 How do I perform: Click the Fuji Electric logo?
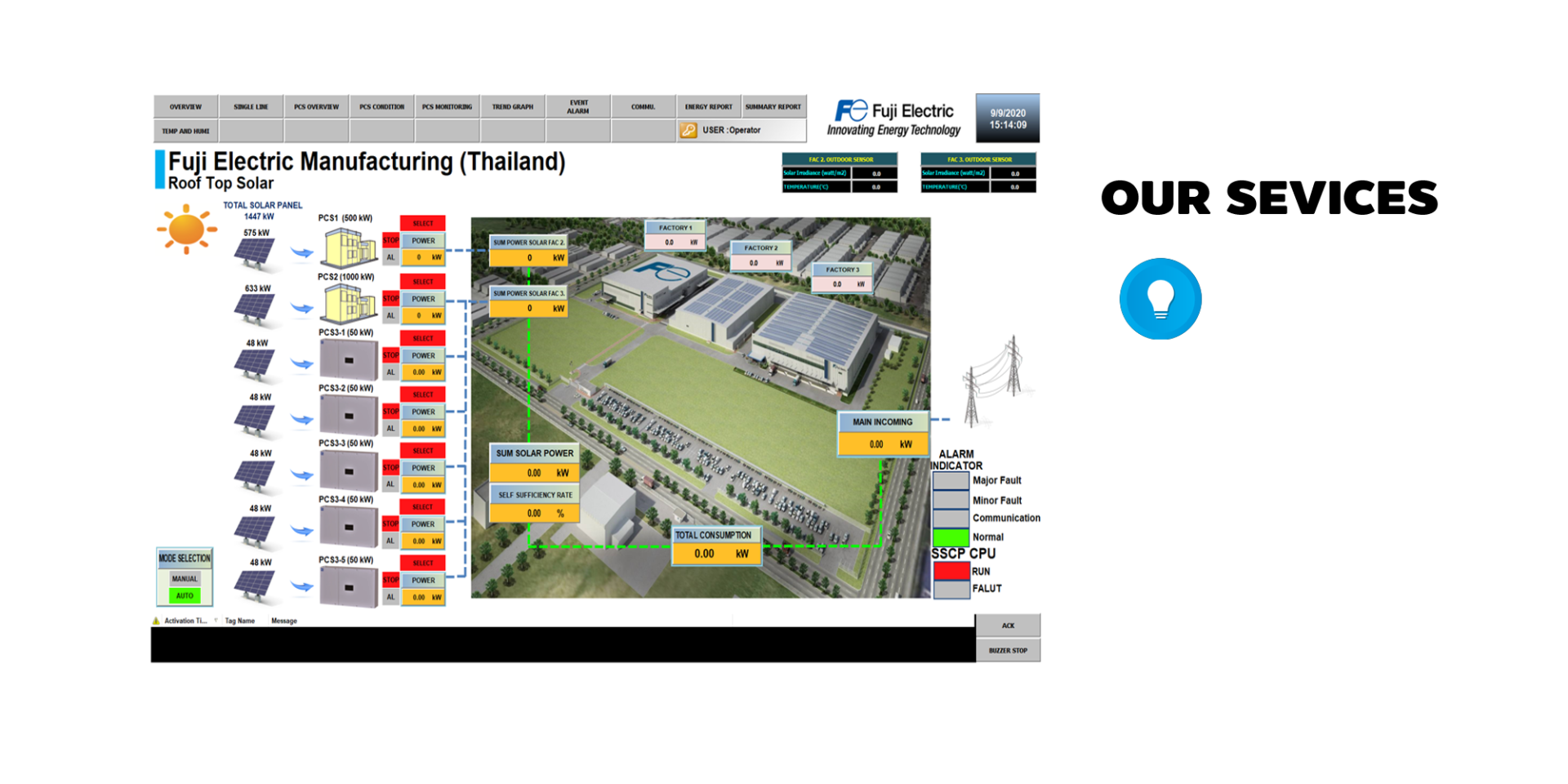893,118
